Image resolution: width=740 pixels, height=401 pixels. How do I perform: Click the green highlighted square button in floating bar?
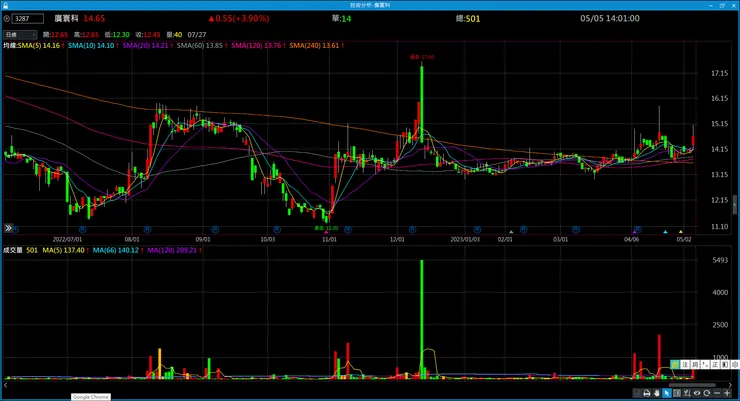pos(675,365)
